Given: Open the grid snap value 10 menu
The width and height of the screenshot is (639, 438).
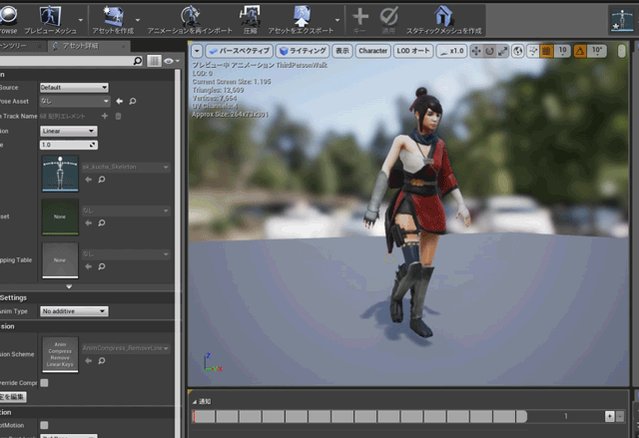Looking at the screenshot, I should (562, 51).
